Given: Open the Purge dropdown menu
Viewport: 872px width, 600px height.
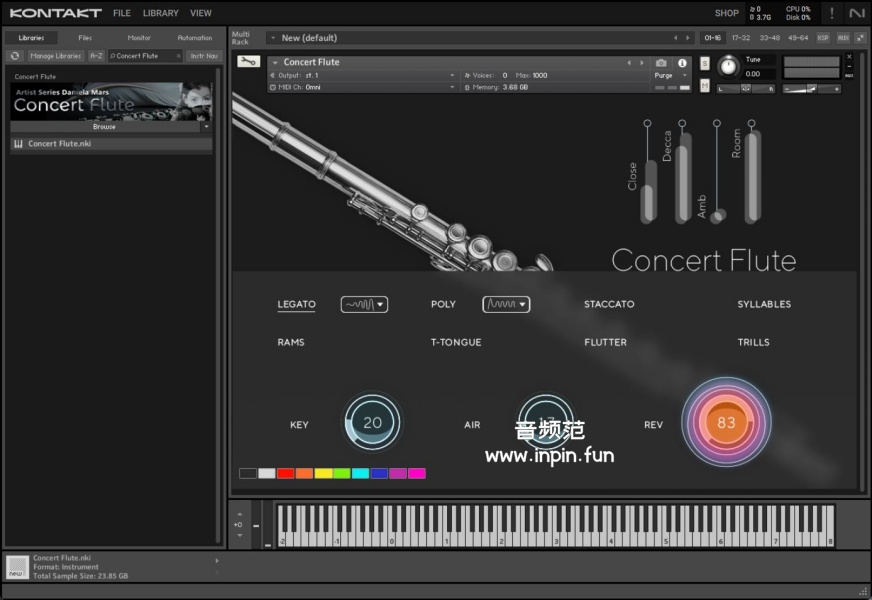Looking at the screenshot, I should pyautogui.click(x=685, y=75).
